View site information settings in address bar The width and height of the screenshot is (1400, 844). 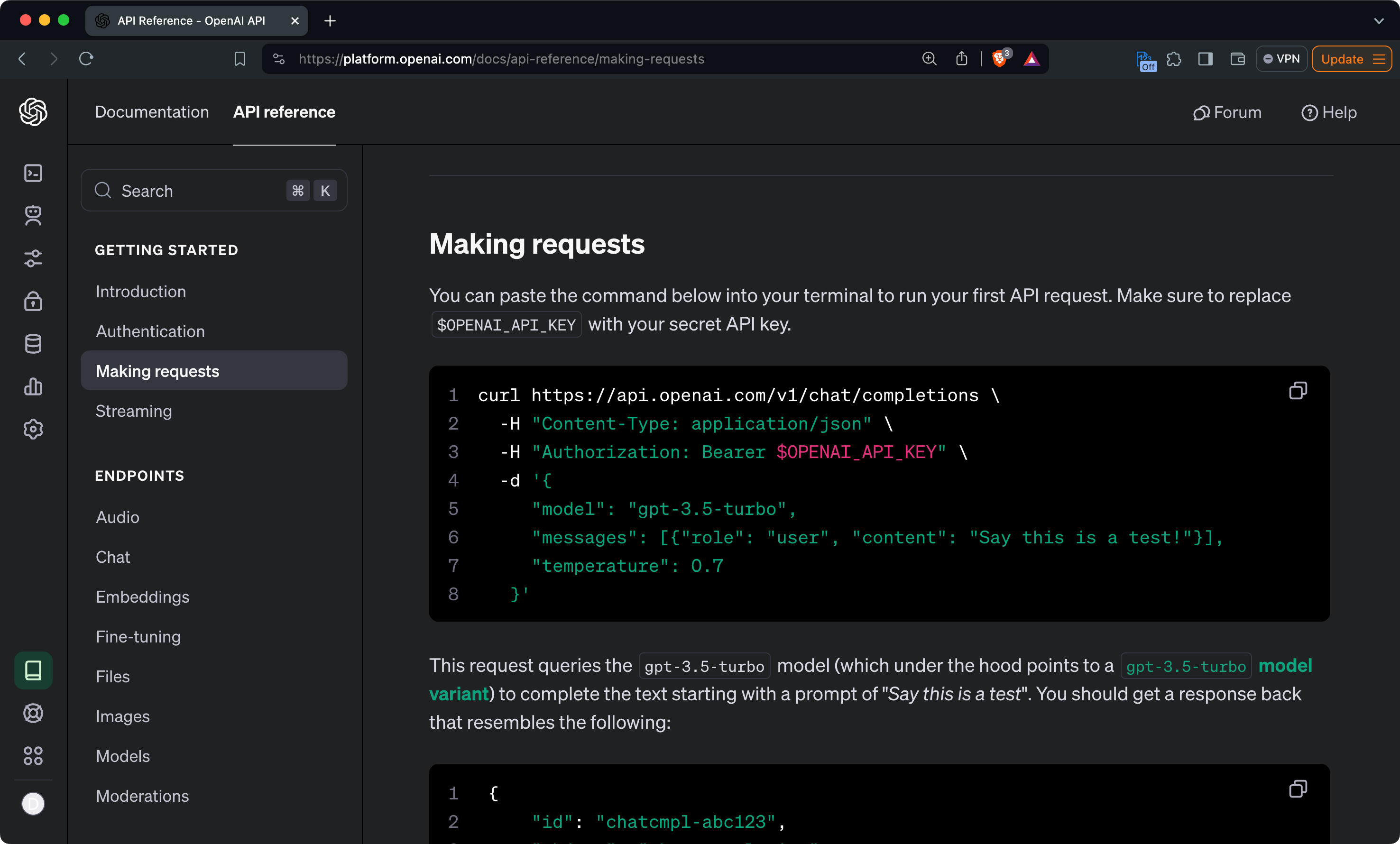pyautogui.click(x=278, y=59)
